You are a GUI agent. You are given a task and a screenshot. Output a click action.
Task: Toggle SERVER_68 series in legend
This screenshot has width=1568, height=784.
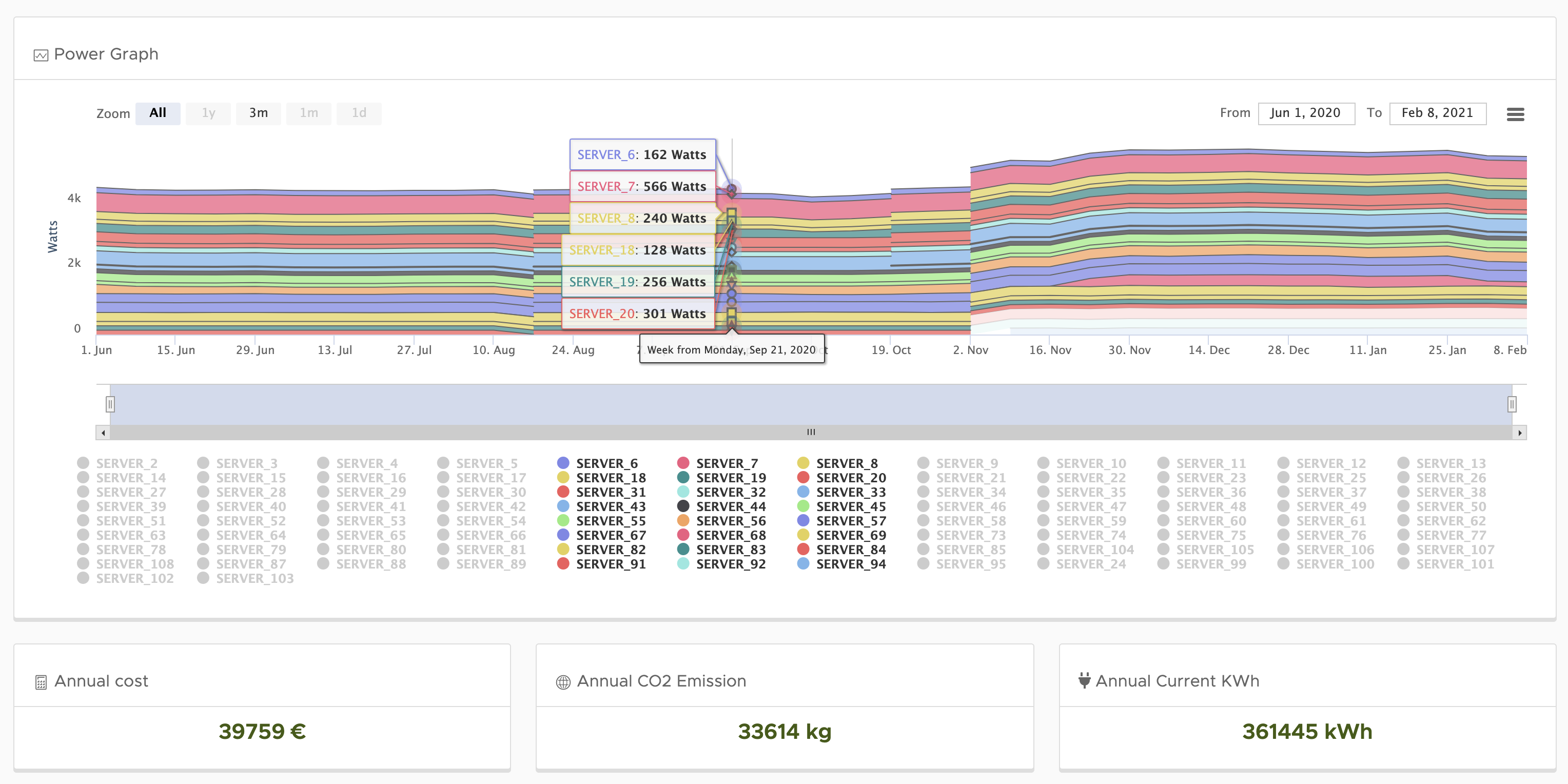coord(721,535)
